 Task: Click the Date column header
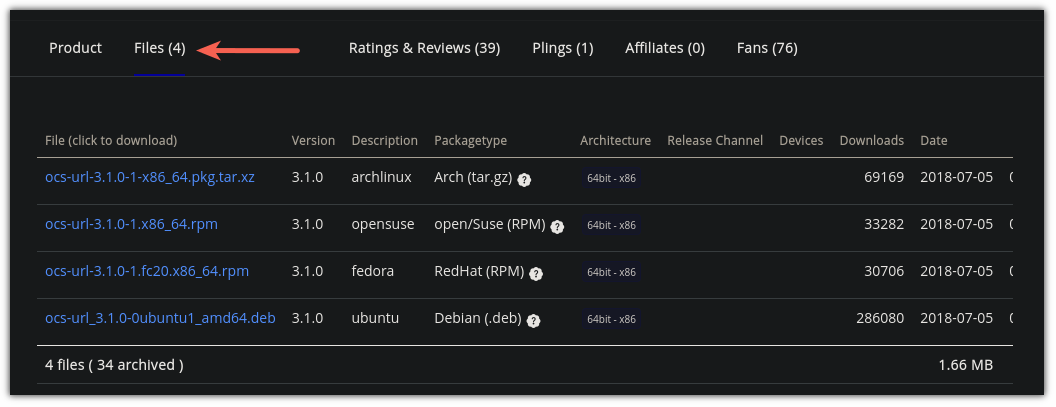click(x=934, y=140)
